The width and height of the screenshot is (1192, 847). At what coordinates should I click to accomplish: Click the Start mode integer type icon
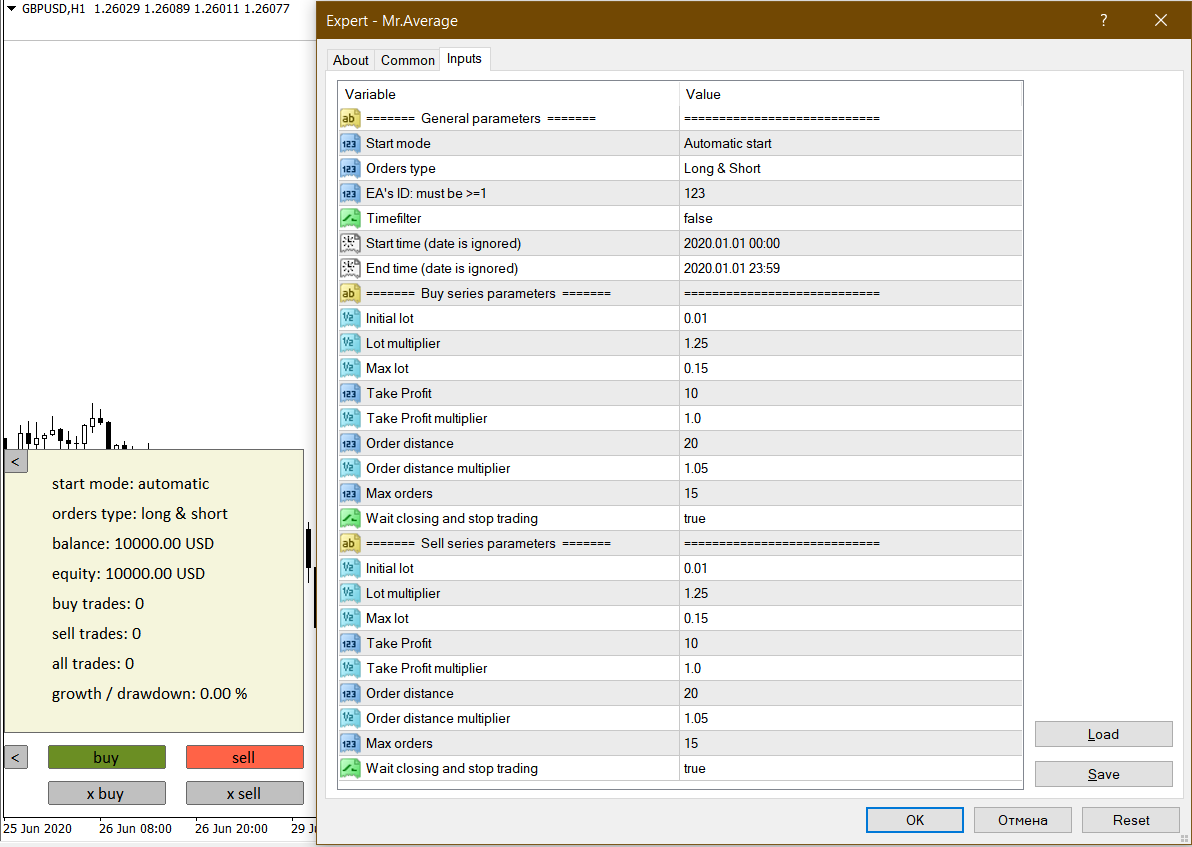[x=350, y=143]
